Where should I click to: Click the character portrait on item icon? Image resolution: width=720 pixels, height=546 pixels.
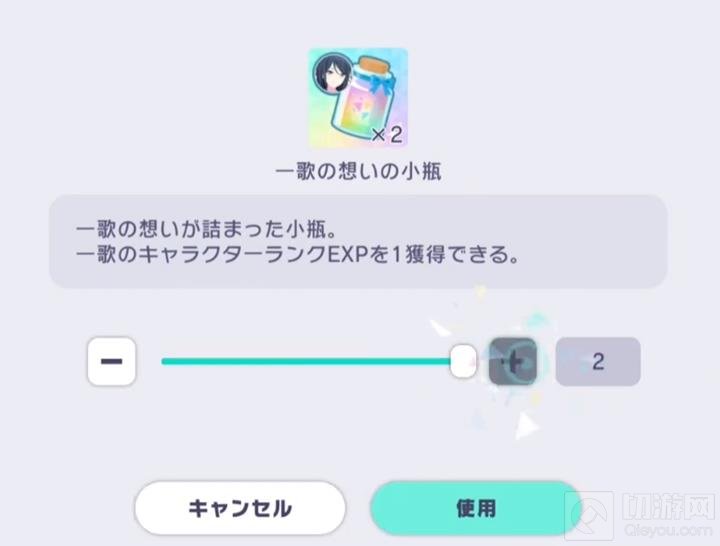(x=332, y=74)
